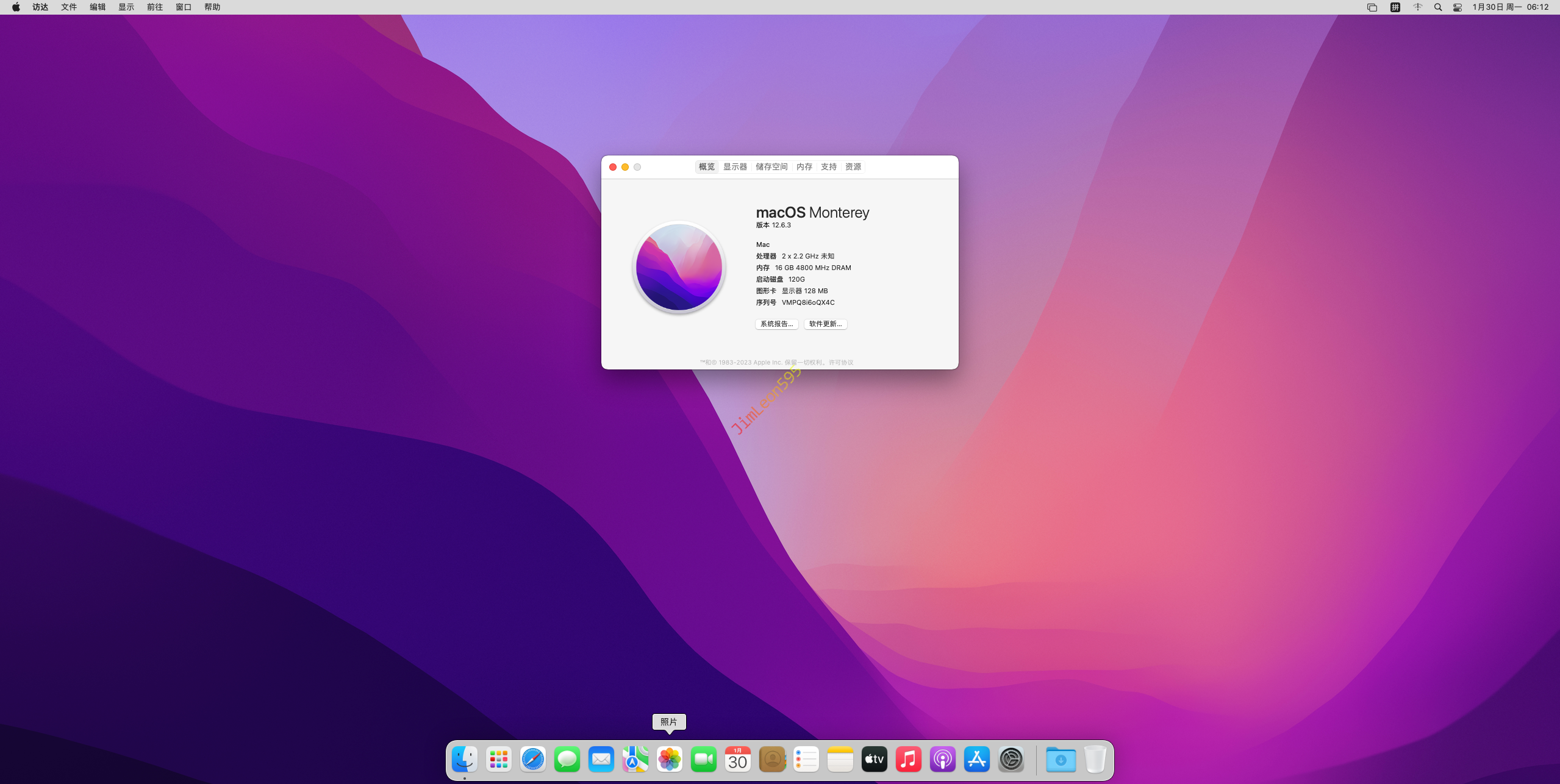Open Control Center in menu bar

coord(1457,7)
